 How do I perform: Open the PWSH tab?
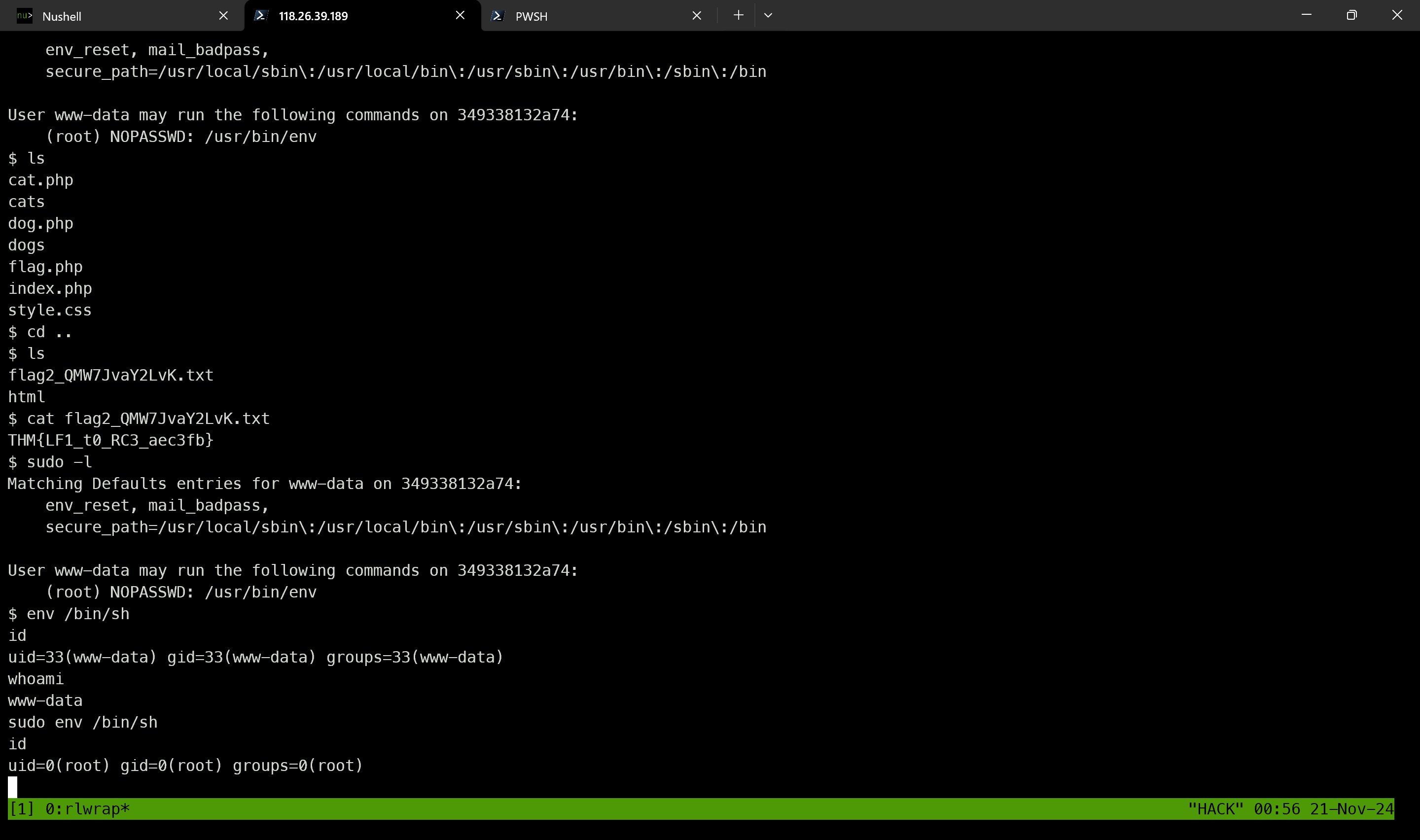(x=599, y=16)
